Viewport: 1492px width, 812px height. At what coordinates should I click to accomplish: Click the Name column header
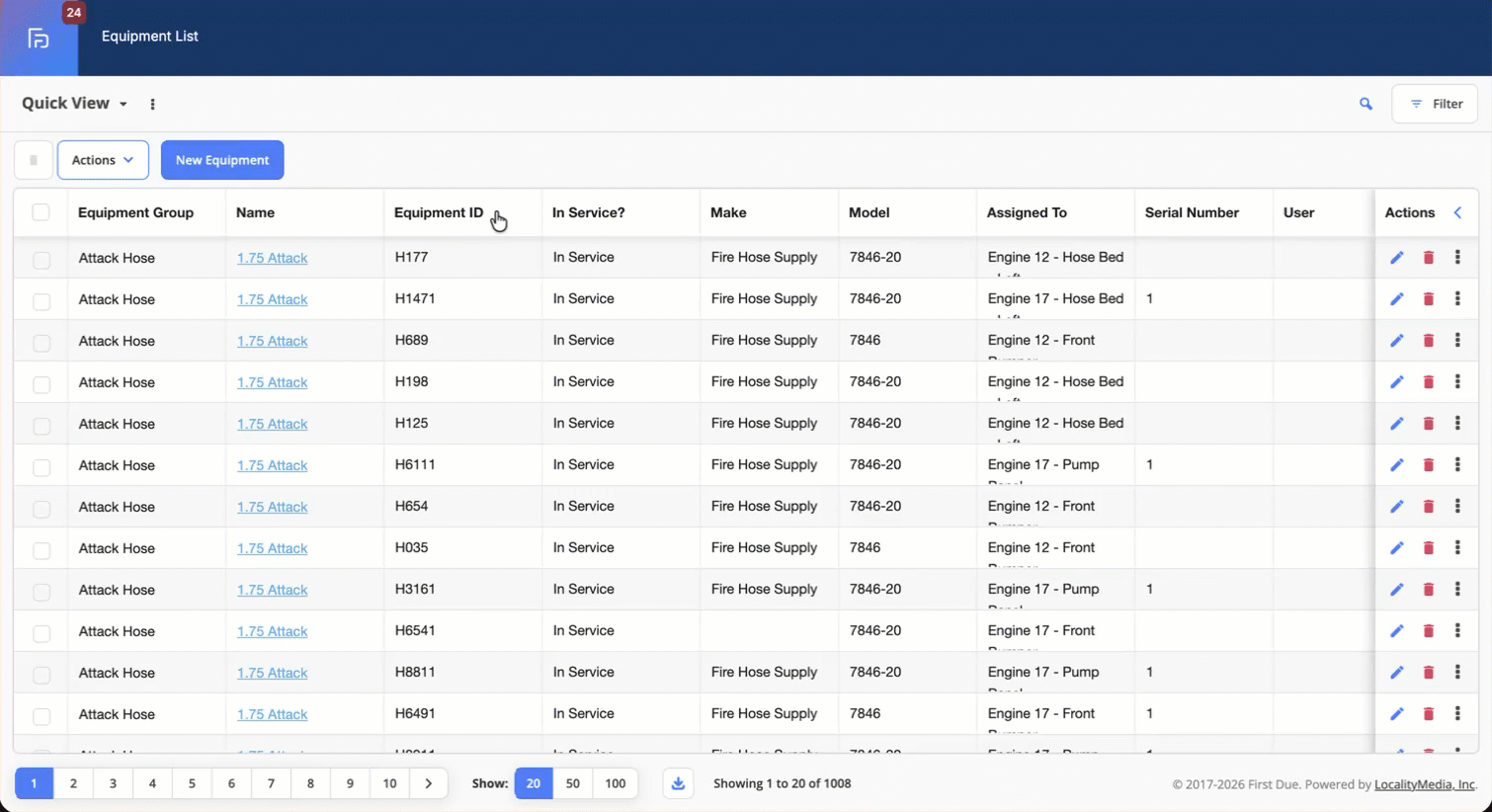coord(255,212)
